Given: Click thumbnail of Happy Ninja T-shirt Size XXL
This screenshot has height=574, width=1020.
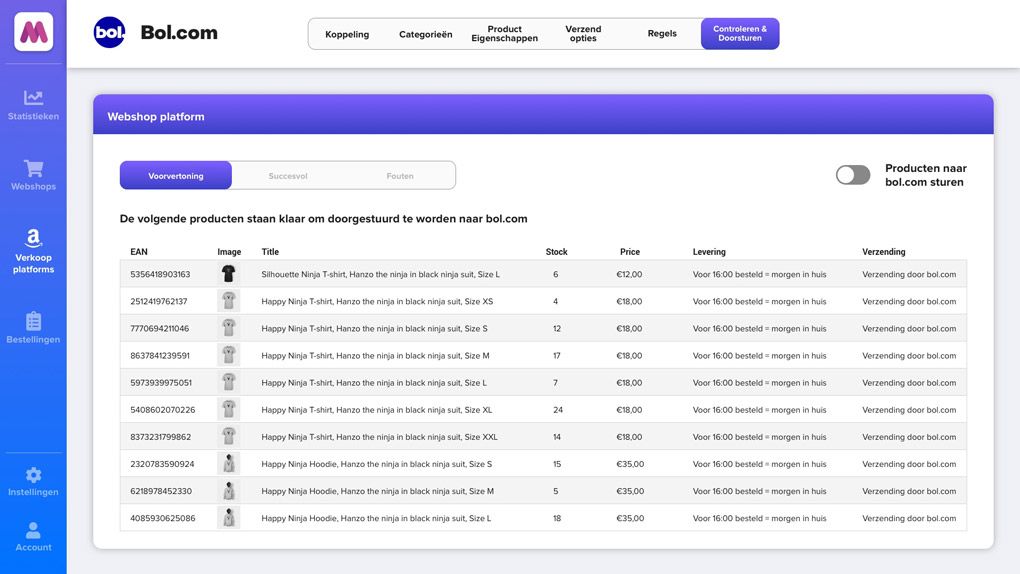Looking at the screenshot, I should point(228,437).
